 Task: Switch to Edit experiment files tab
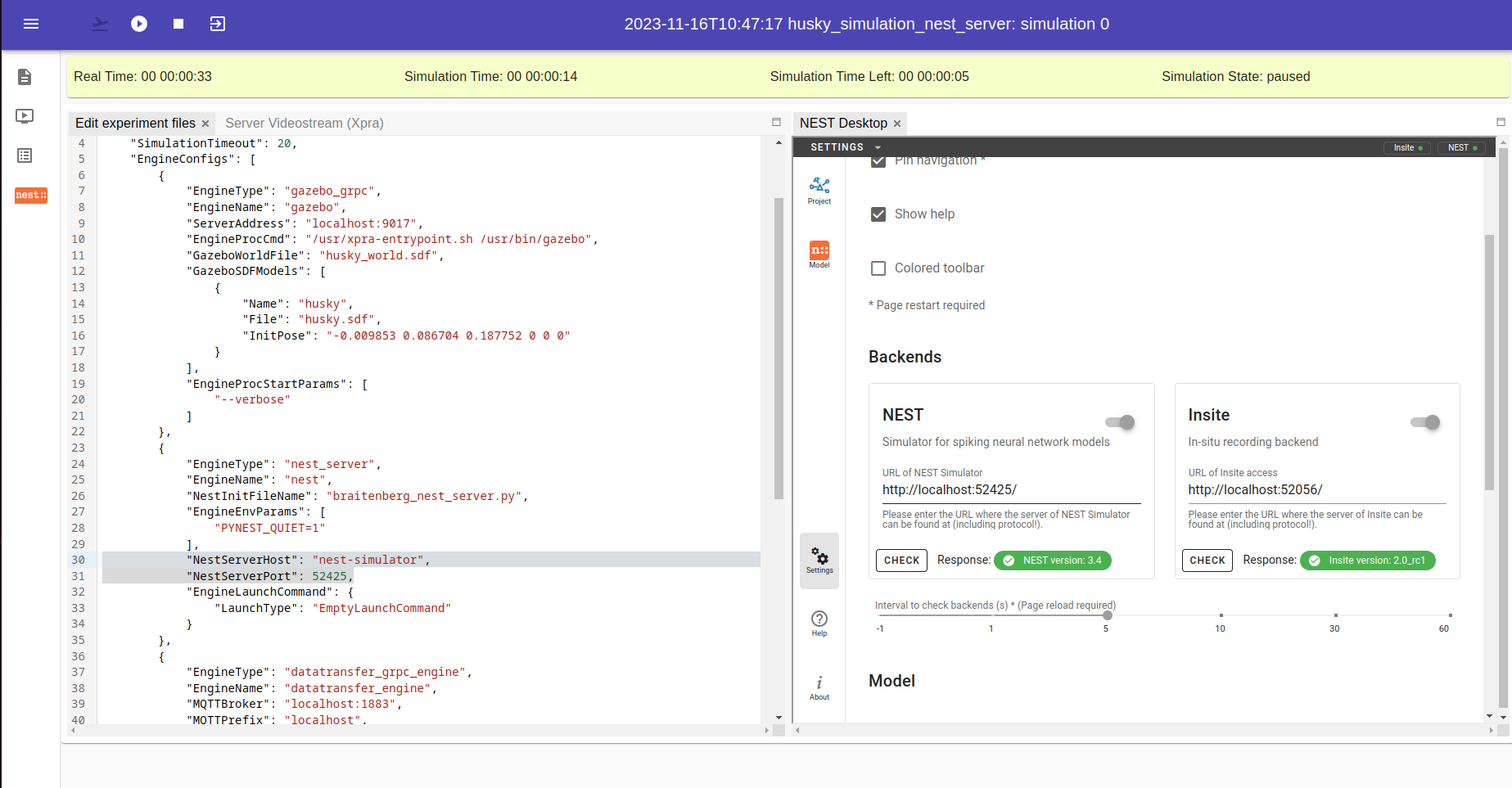[x=136, y=123]
